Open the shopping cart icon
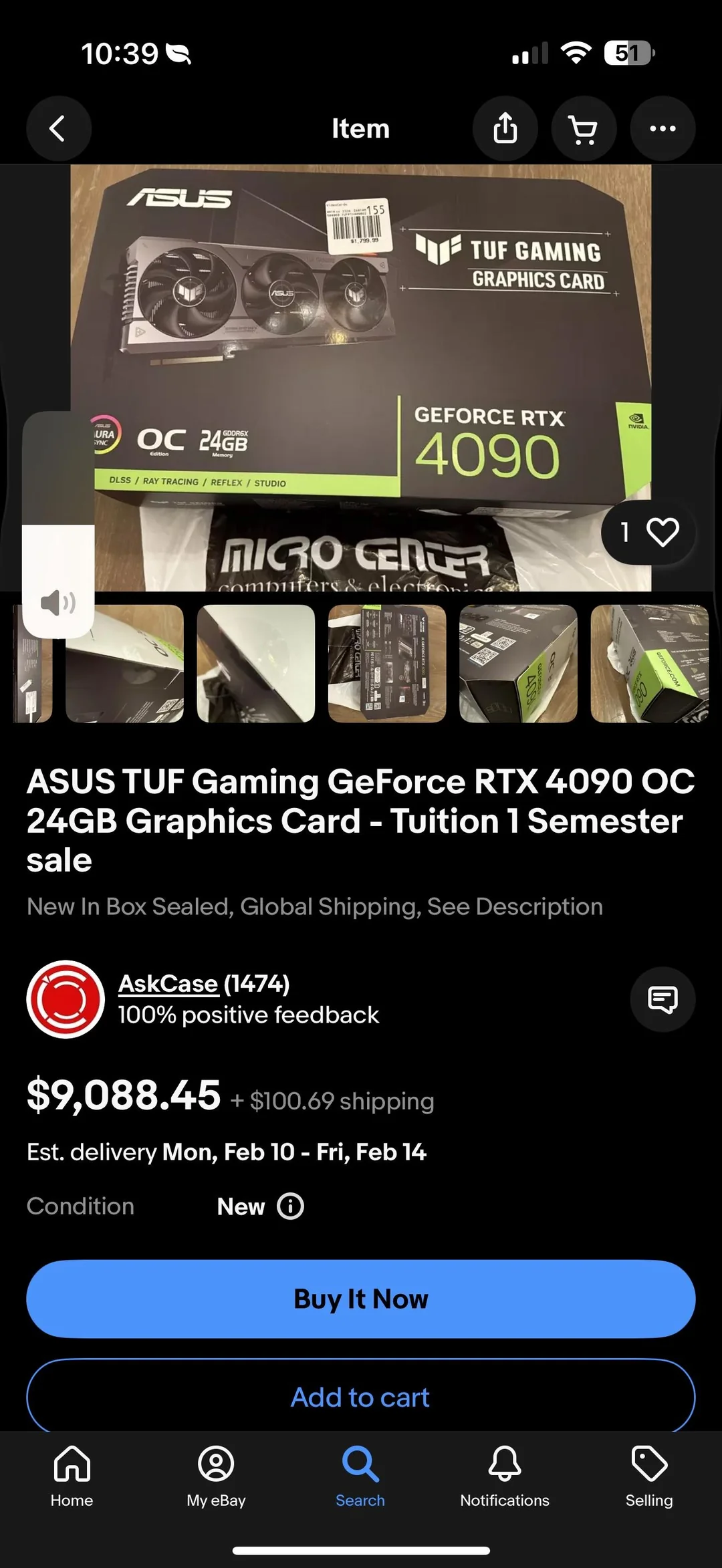Image resolution: width=722 pixels, height=1568 pixels. [584, 128]
